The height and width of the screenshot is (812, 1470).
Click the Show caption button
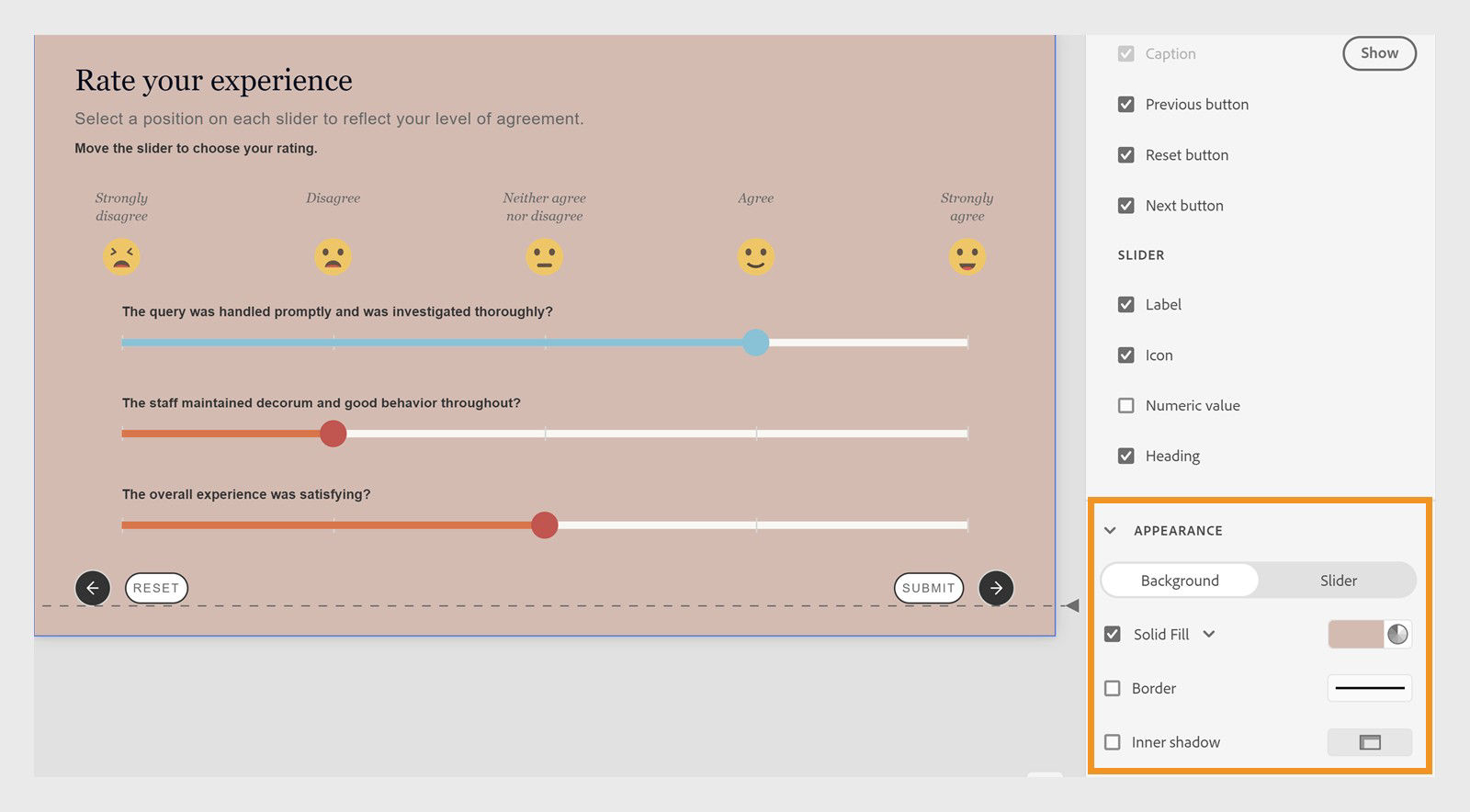tap(1379, 53)
